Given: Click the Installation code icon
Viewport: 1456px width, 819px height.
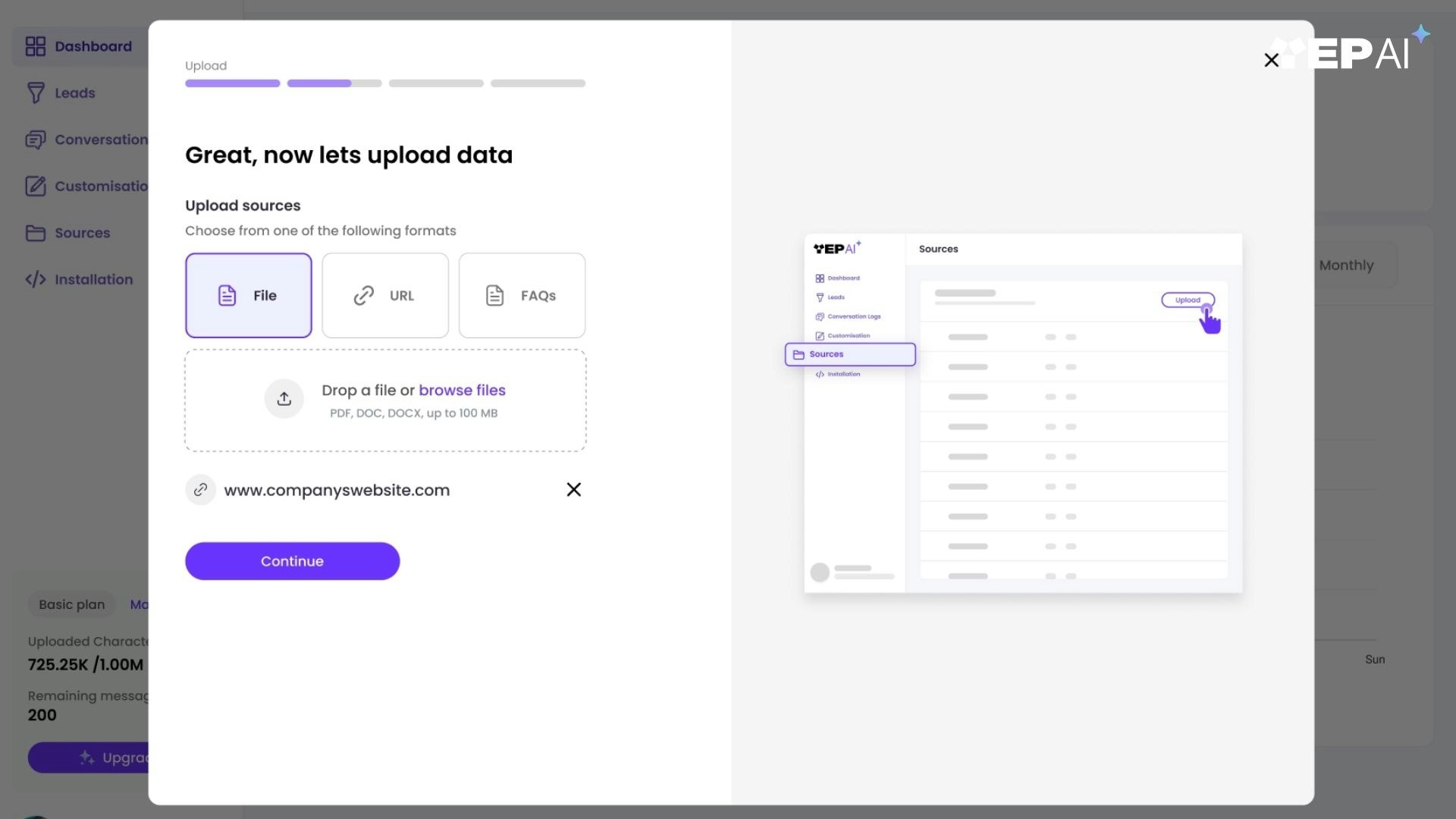Looking at the screenshot, I should click(35, 279).
